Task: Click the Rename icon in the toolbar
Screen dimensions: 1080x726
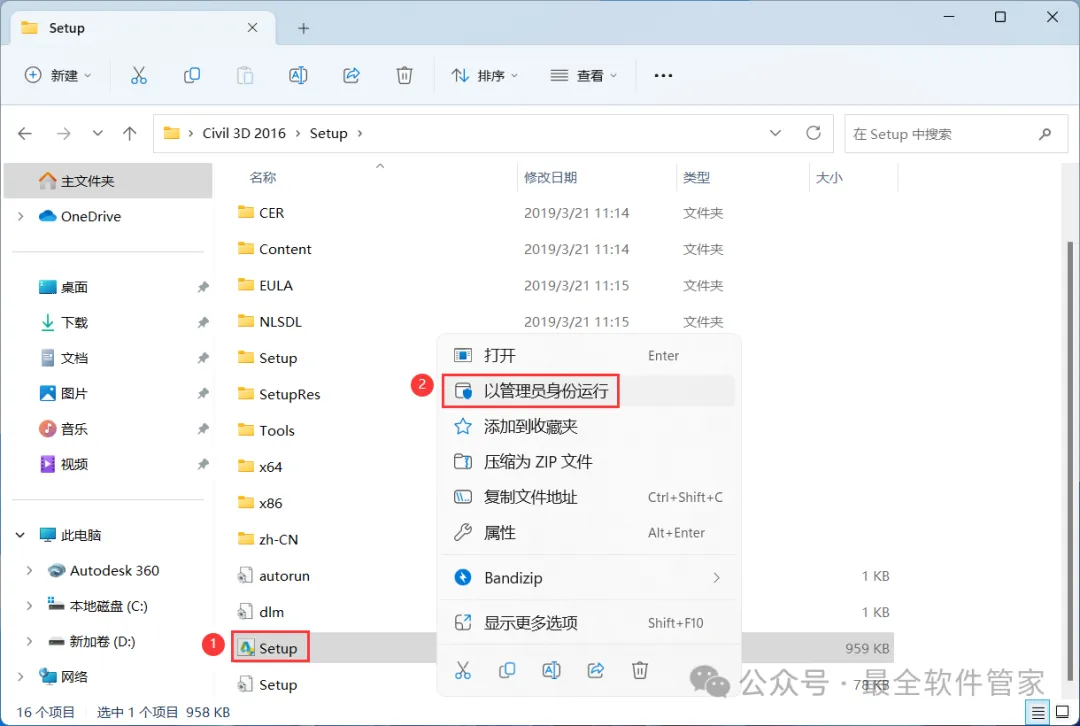Action: (298, 75)
